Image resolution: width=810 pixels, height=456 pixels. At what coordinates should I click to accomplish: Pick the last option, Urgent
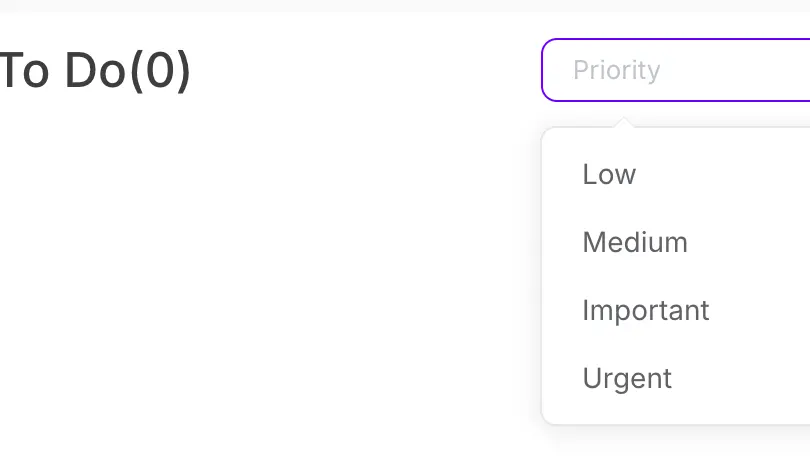click(627, 378)
